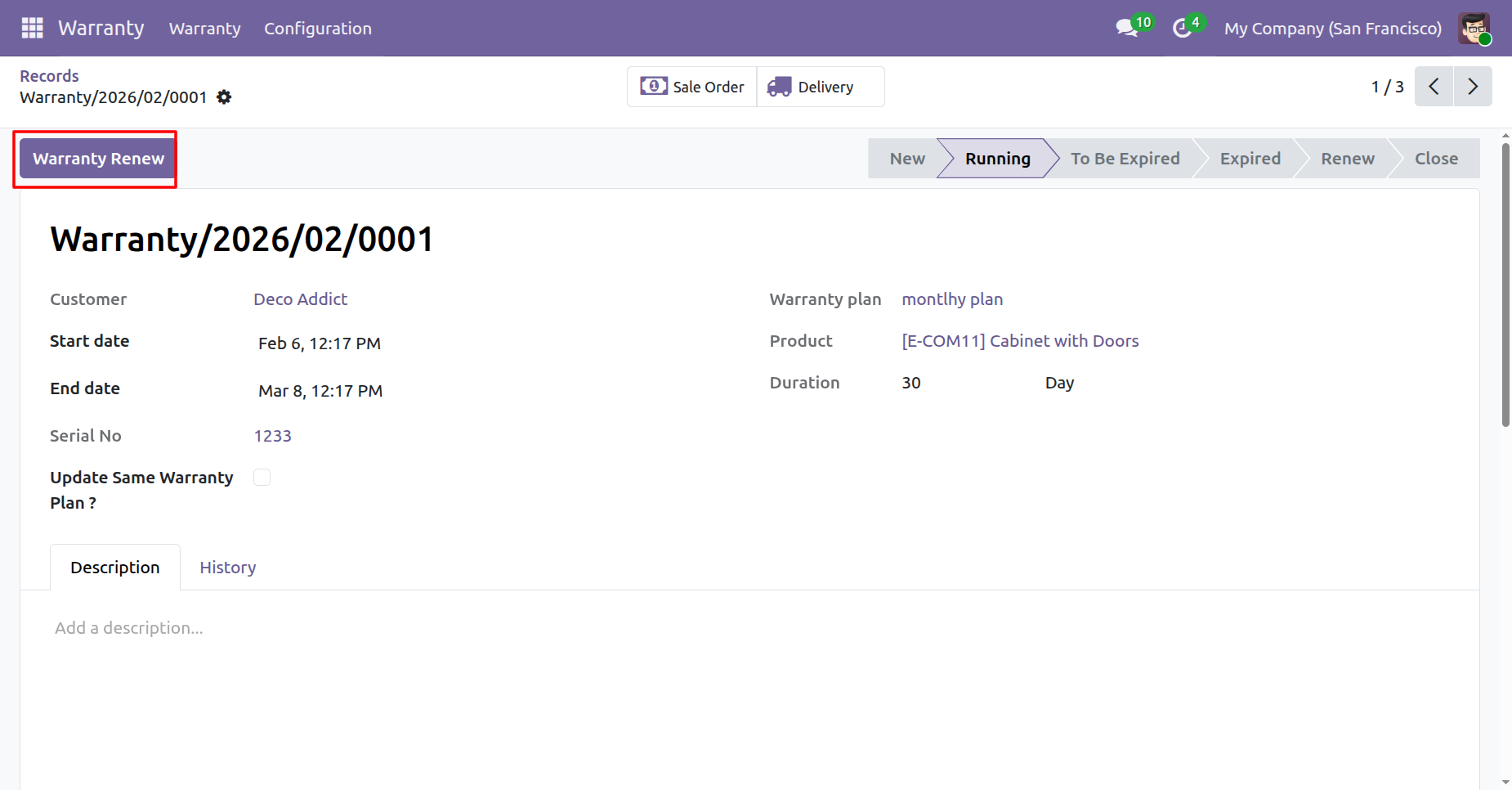Image resolution: width=1512 pixels, height=790 pixels.
Task: Set status to Expired stage
Action: tap(1250, 159)
